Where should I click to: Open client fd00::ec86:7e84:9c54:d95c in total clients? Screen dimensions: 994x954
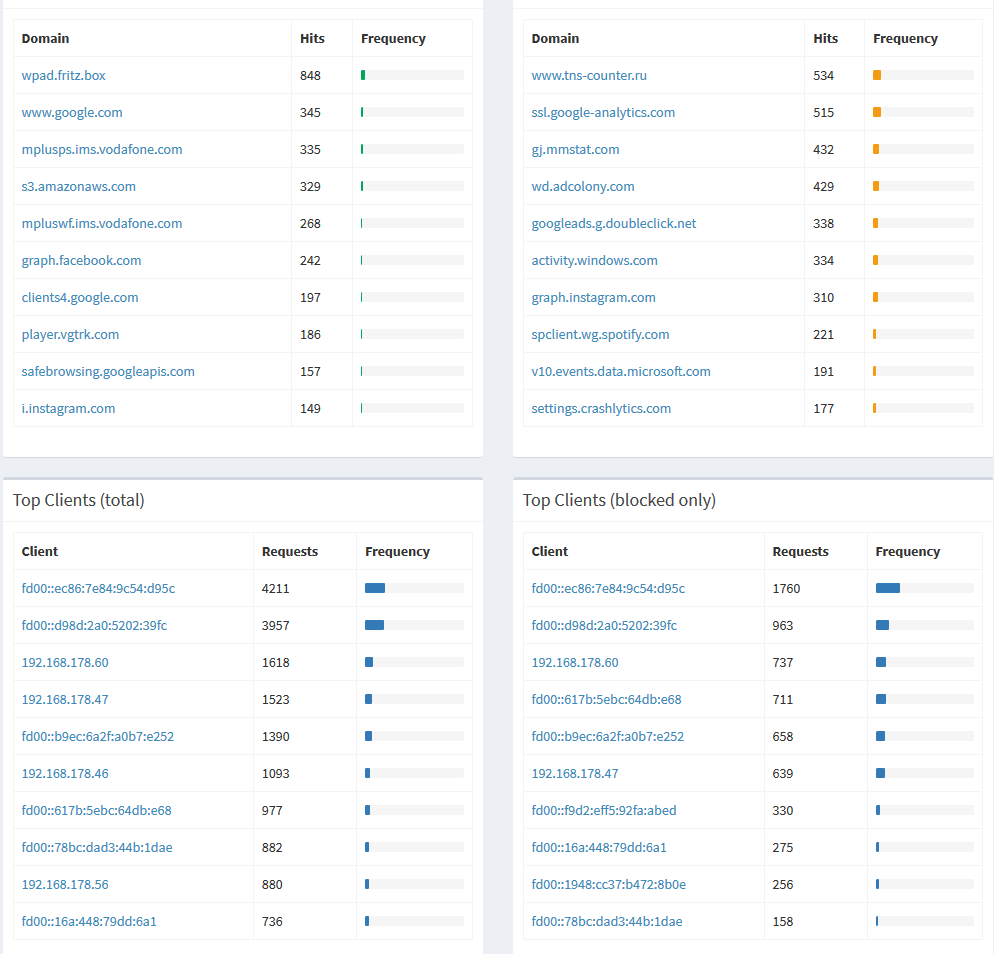click(98, 588)
